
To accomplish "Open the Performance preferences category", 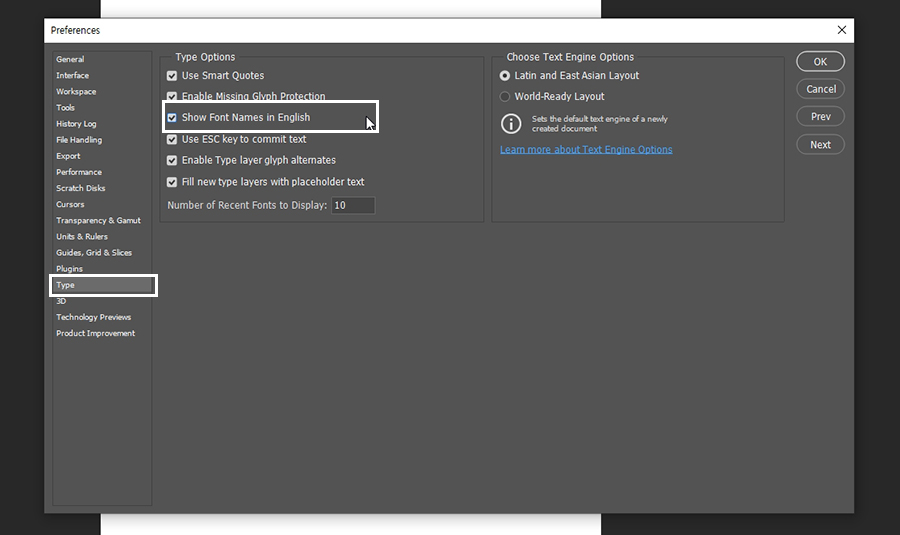I will (79, 172).
